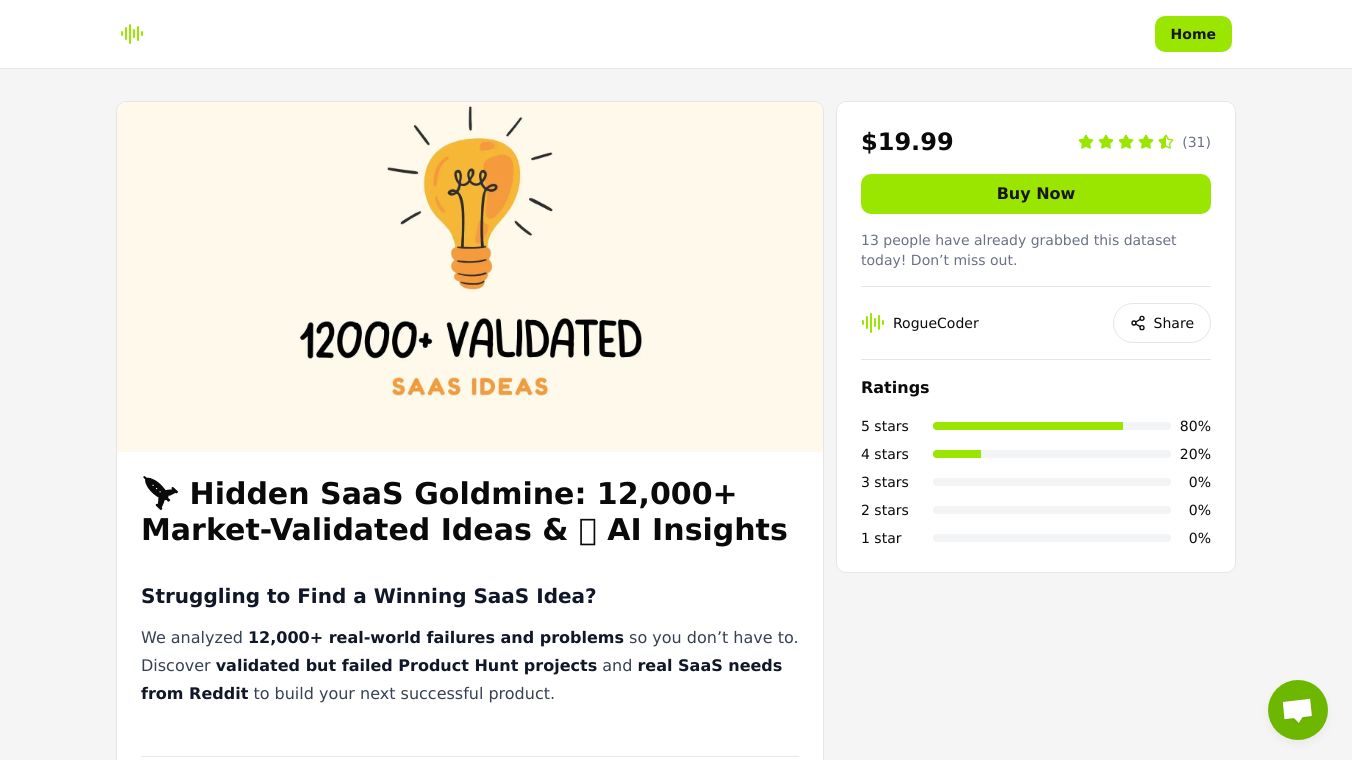Click the rocket emoji in the title

[160, 493]
